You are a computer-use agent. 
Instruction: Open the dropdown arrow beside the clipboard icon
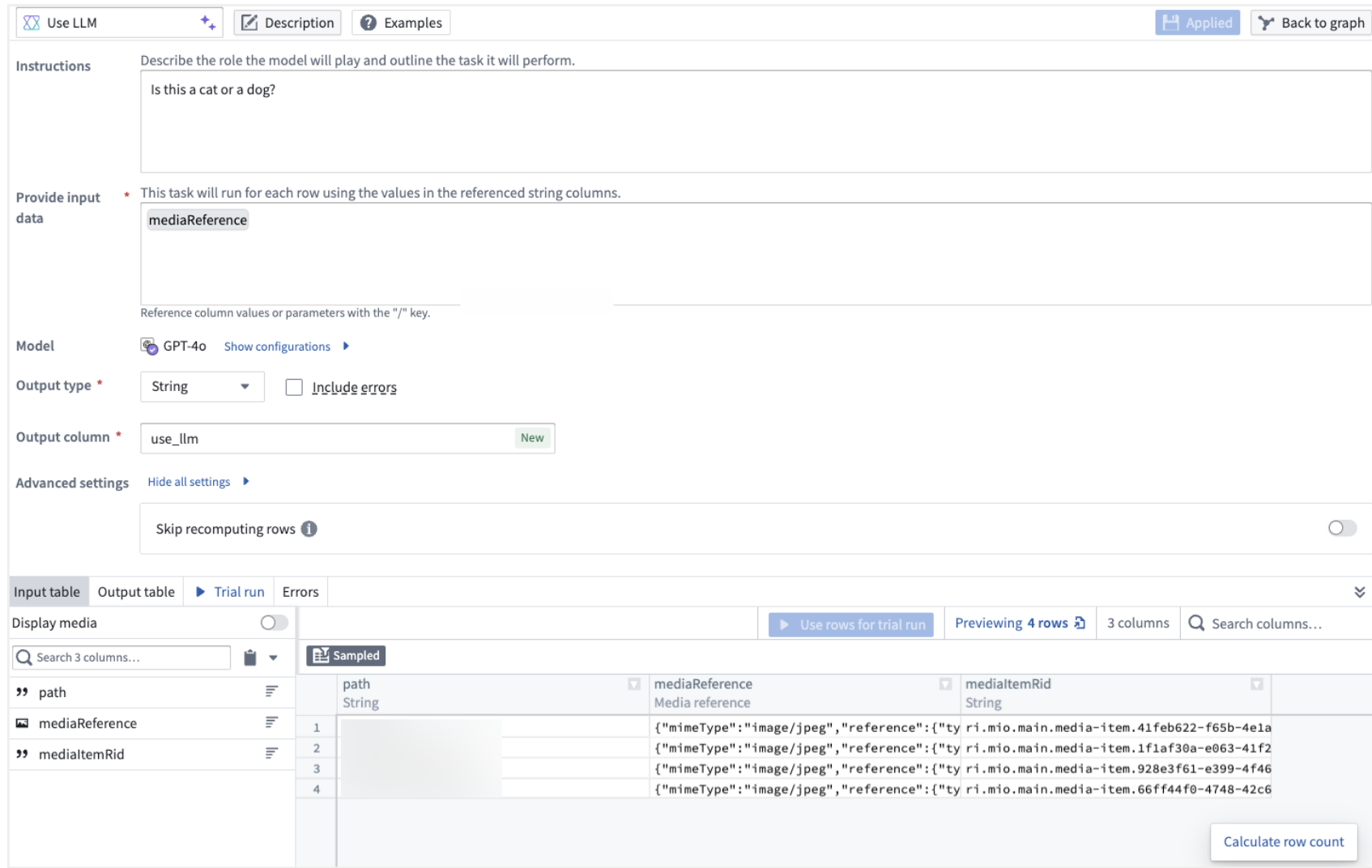274,657
